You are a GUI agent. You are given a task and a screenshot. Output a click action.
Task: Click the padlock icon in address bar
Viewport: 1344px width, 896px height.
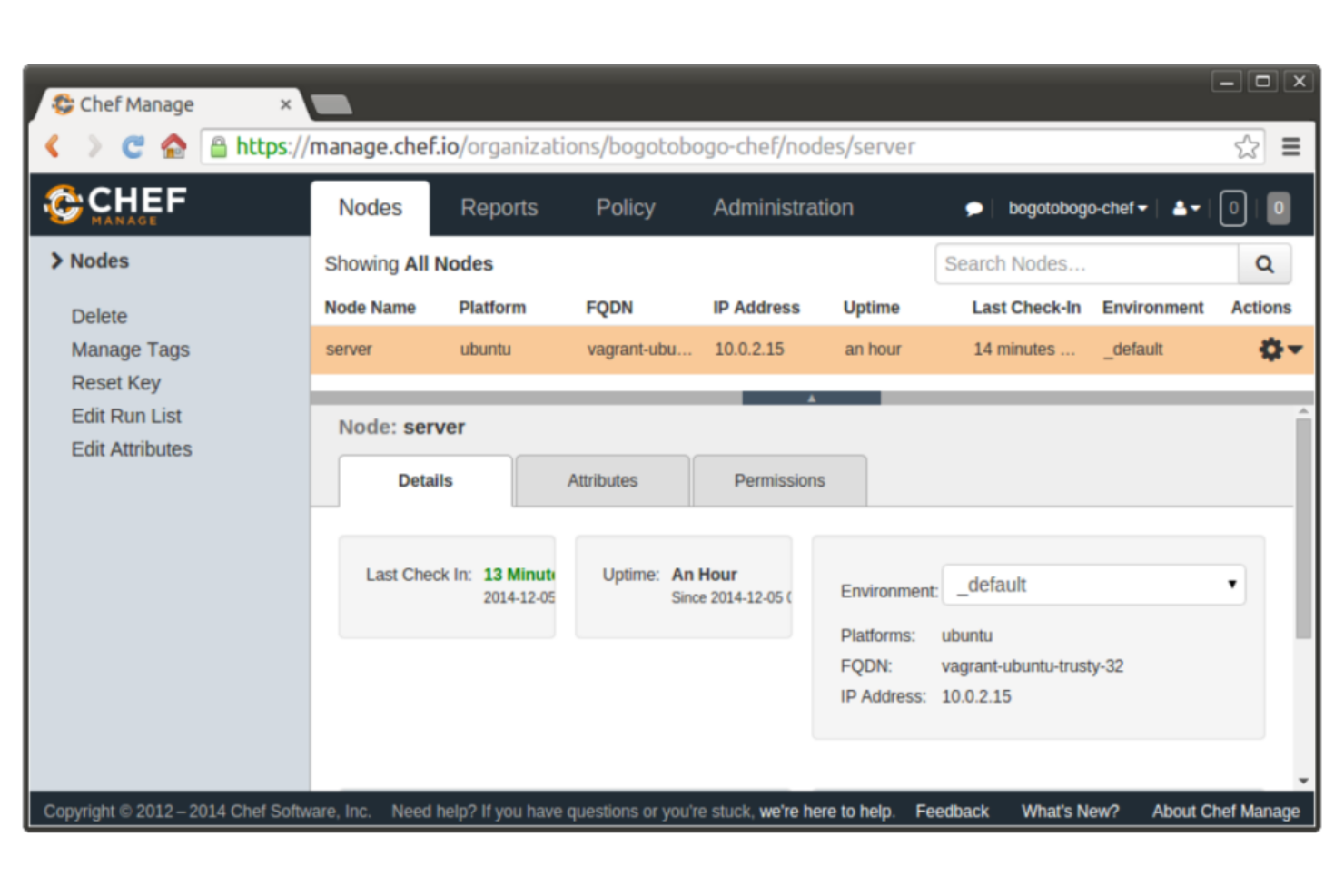point(219,146)
